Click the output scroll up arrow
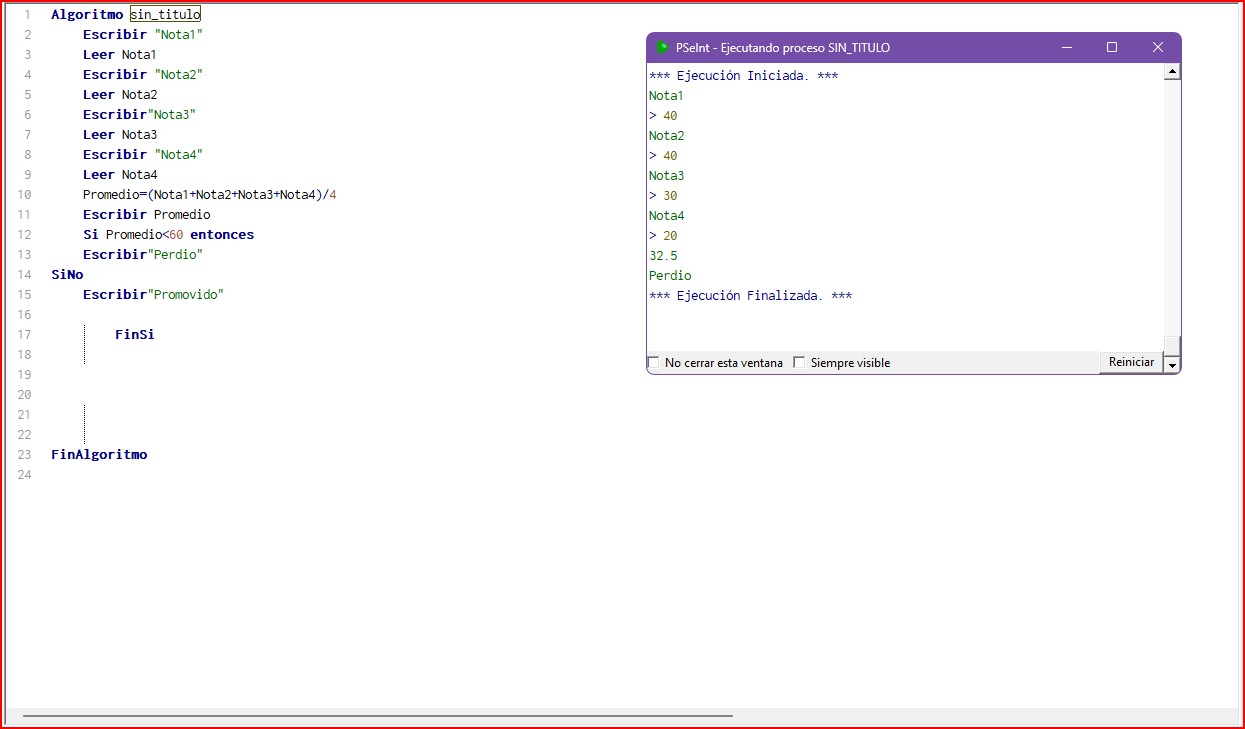The height and width of the screenshot is (729, 1245). pyautogui.click(x=1173, y=72)
